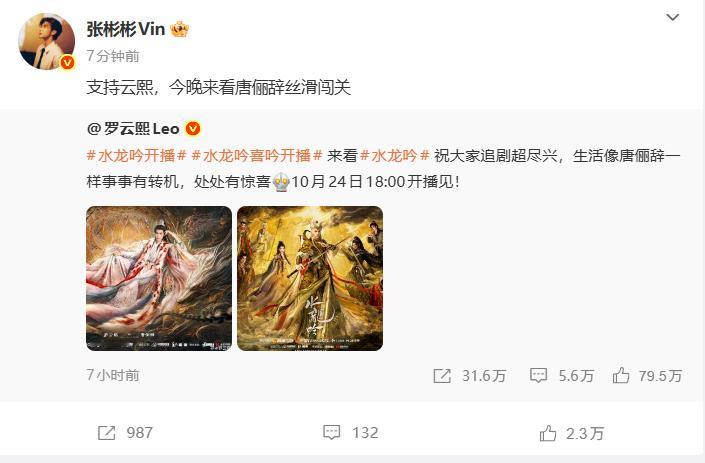This screenshot has height=463, width=705.
Task: View the golden group poster thumbnail
Action: (310, 278)
